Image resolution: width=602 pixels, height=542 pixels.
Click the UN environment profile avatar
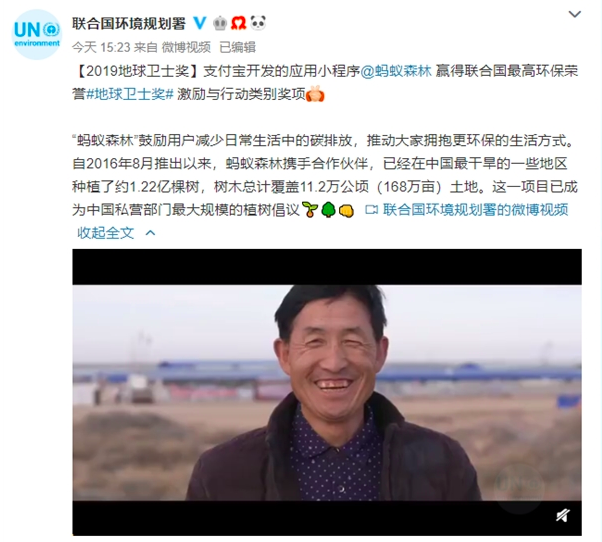coord(37,35)
